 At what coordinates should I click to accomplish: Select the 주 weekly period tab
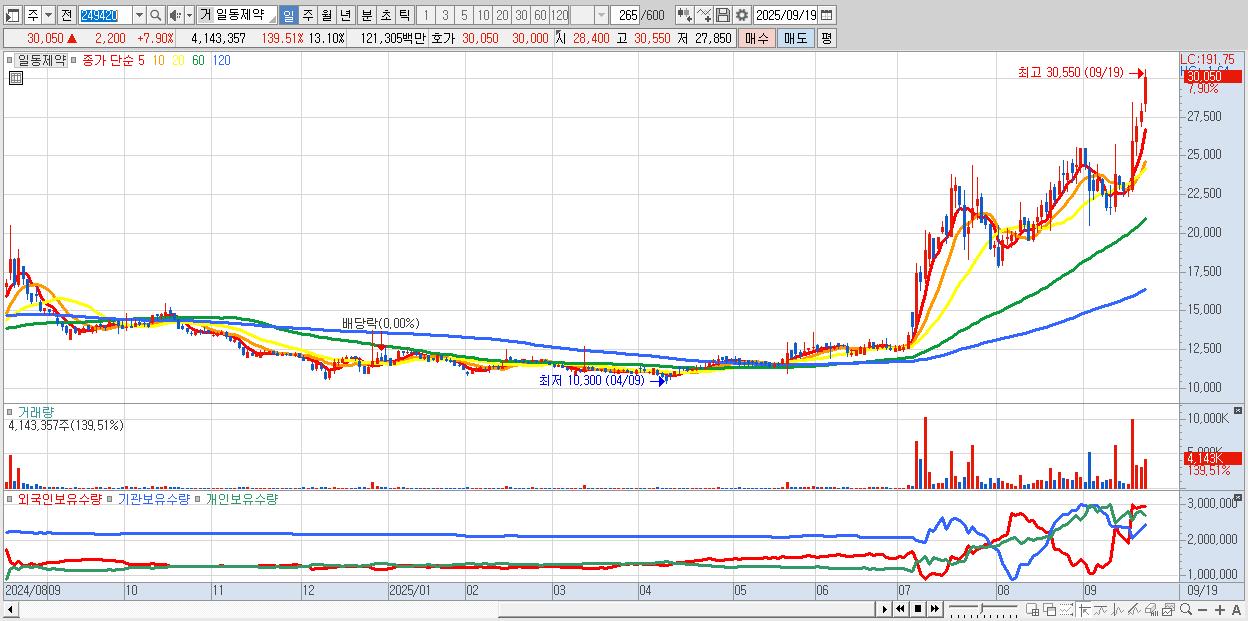point(307,15)
